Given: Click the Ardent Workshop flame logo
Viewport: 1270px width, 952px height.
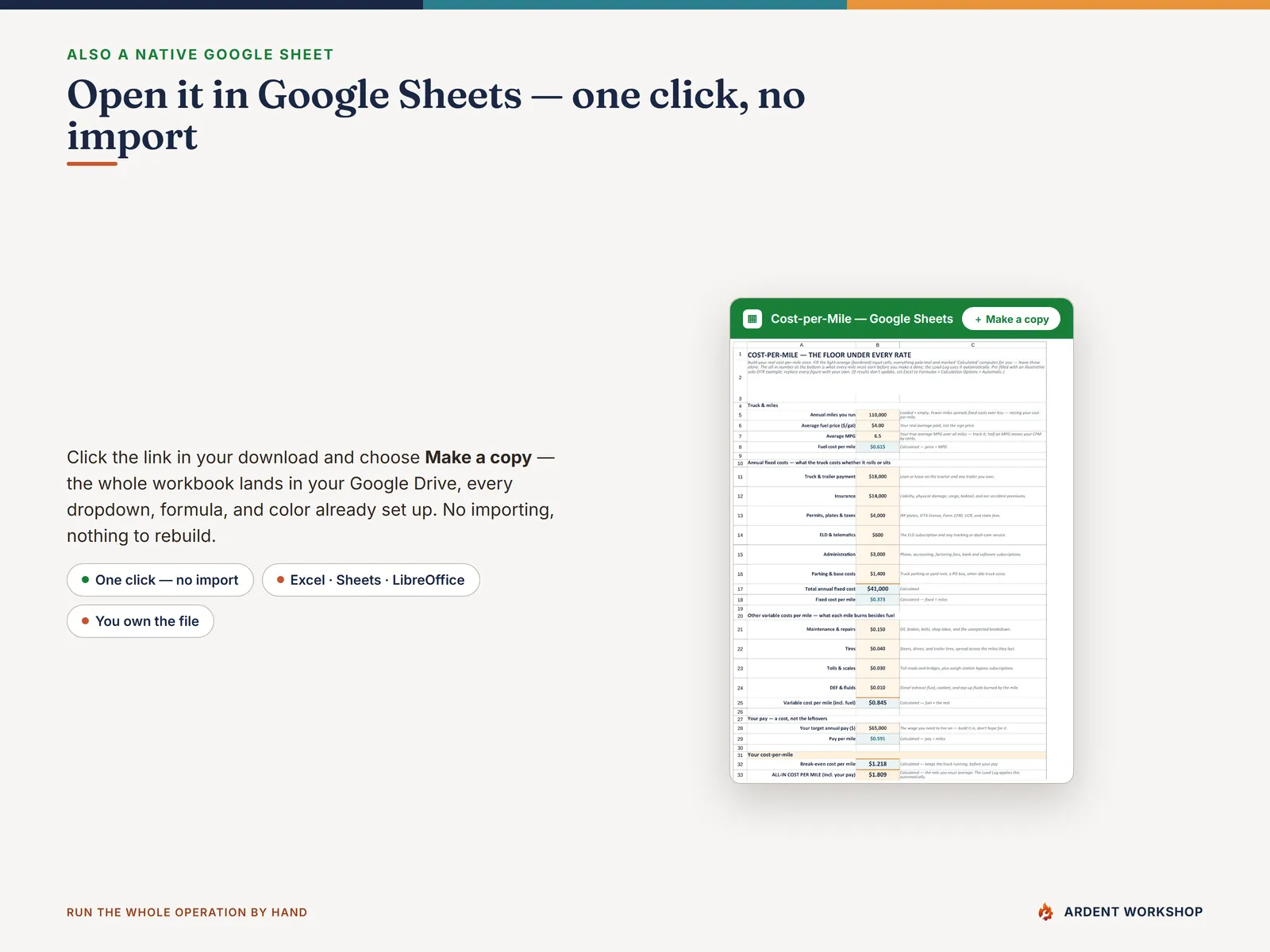Looking at the screenshot, I should coord(1045,912).
